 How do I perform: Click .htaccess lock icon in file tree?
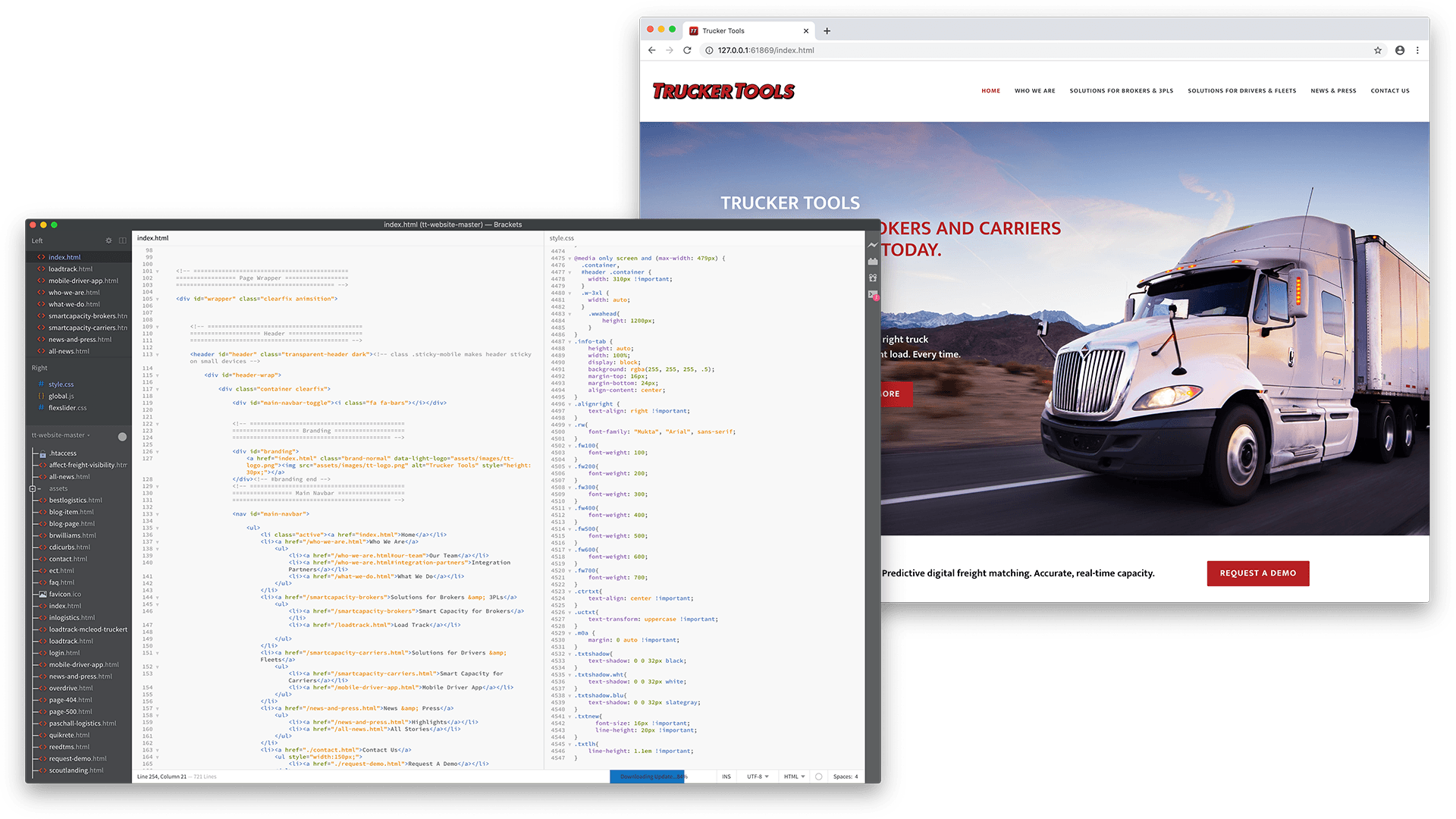43,453
